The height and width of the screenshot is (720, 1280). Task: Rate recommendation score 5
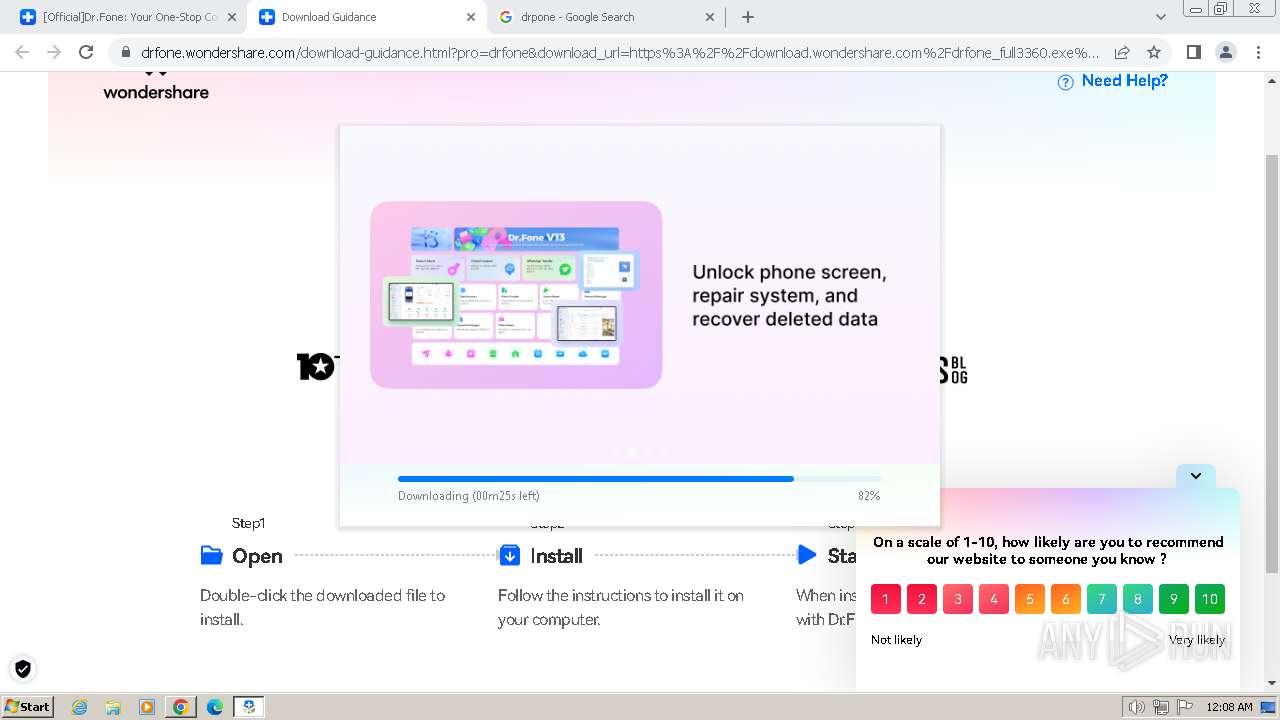pos(1030,599)
